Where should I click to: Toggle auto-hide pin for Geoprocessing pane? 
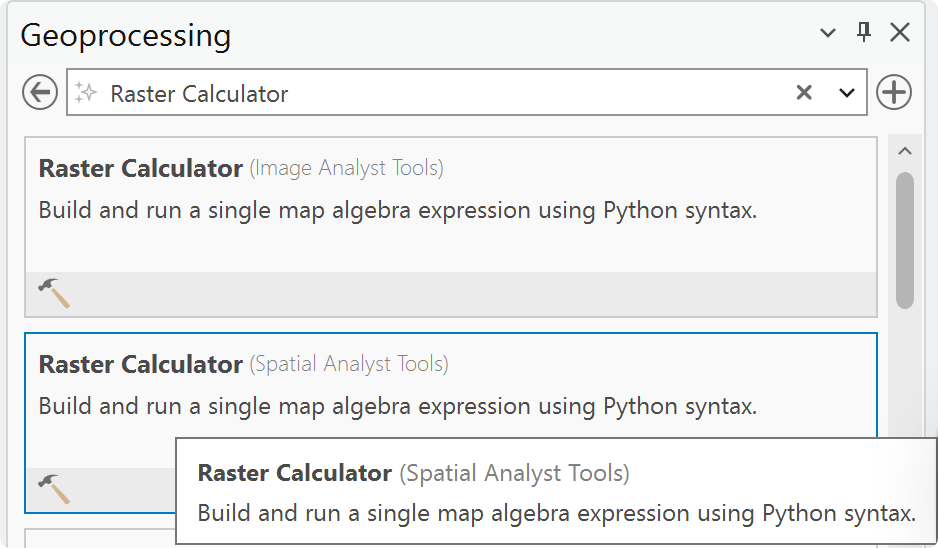[864, 32]
